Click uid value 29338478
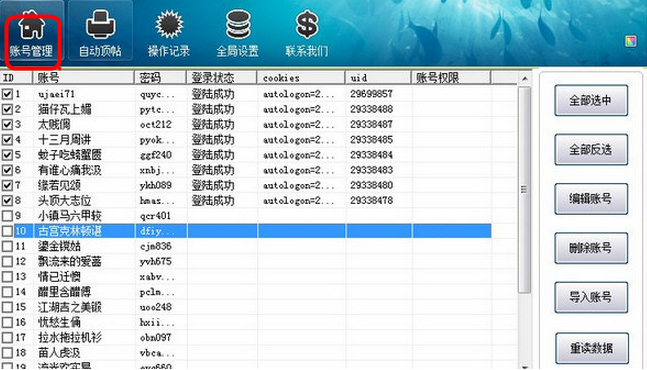The height and width of the screenshot is (370, 647). 371,200
